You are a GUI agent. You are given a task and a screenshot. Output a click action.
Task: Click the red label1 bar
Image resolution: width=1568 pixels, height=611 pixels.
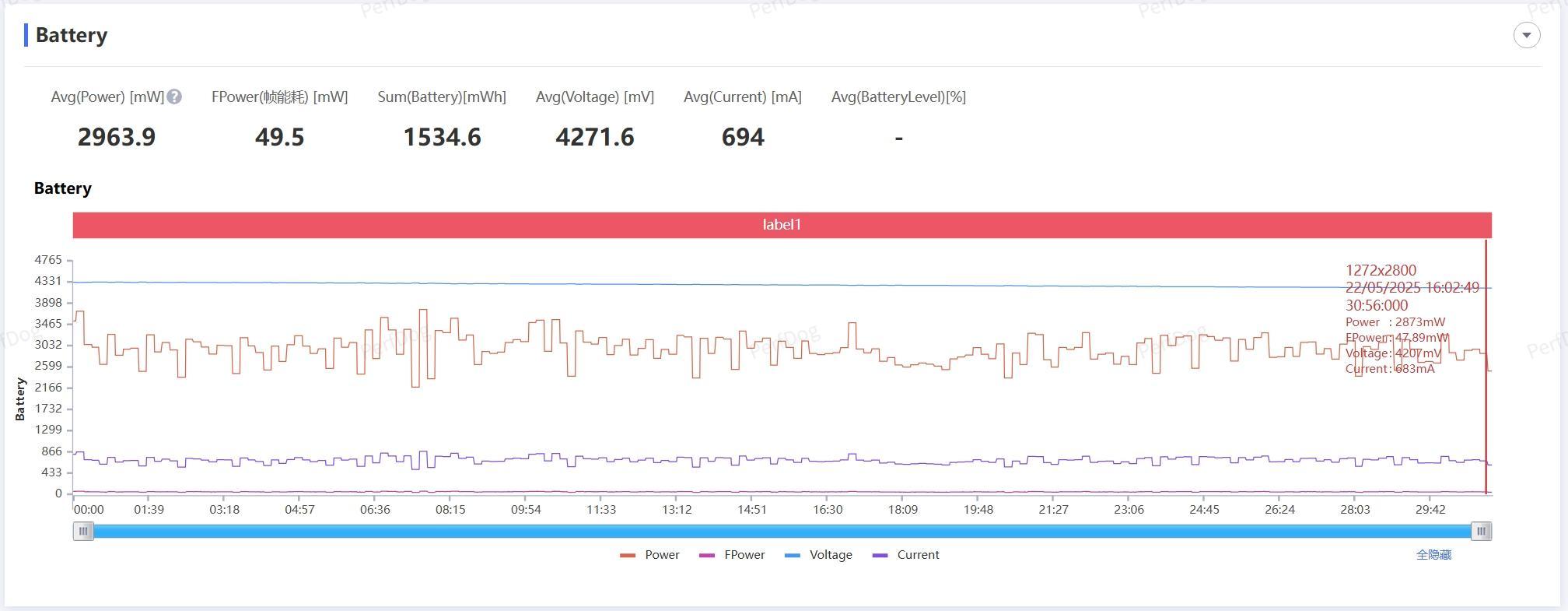pos(782,225)
